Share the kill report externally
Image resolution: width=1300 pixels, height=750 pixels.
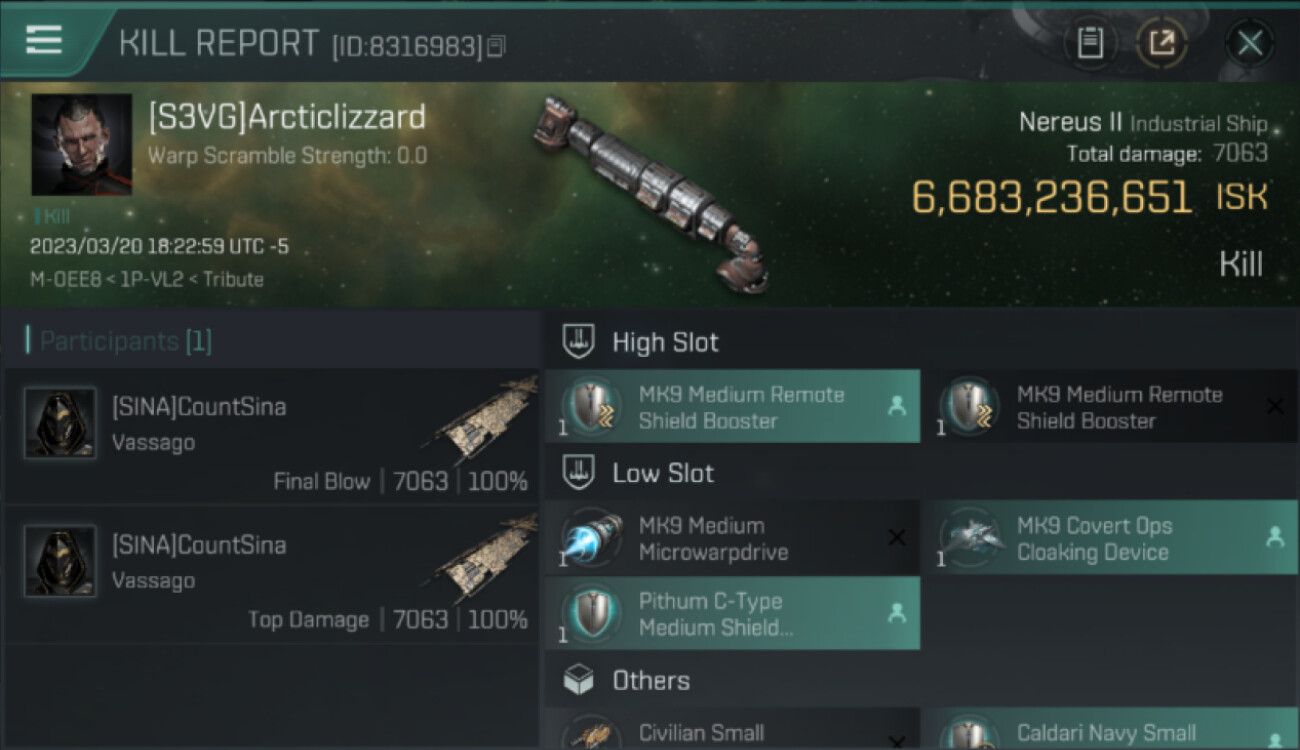click(x=1161, y=43)
